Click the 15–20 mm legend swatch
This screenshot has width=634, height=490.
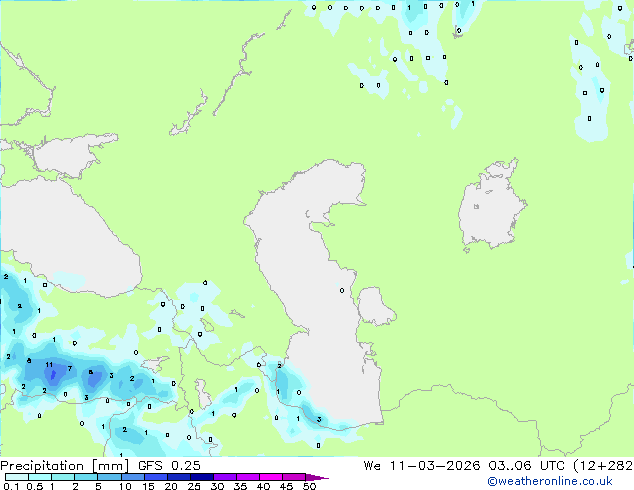155,477
